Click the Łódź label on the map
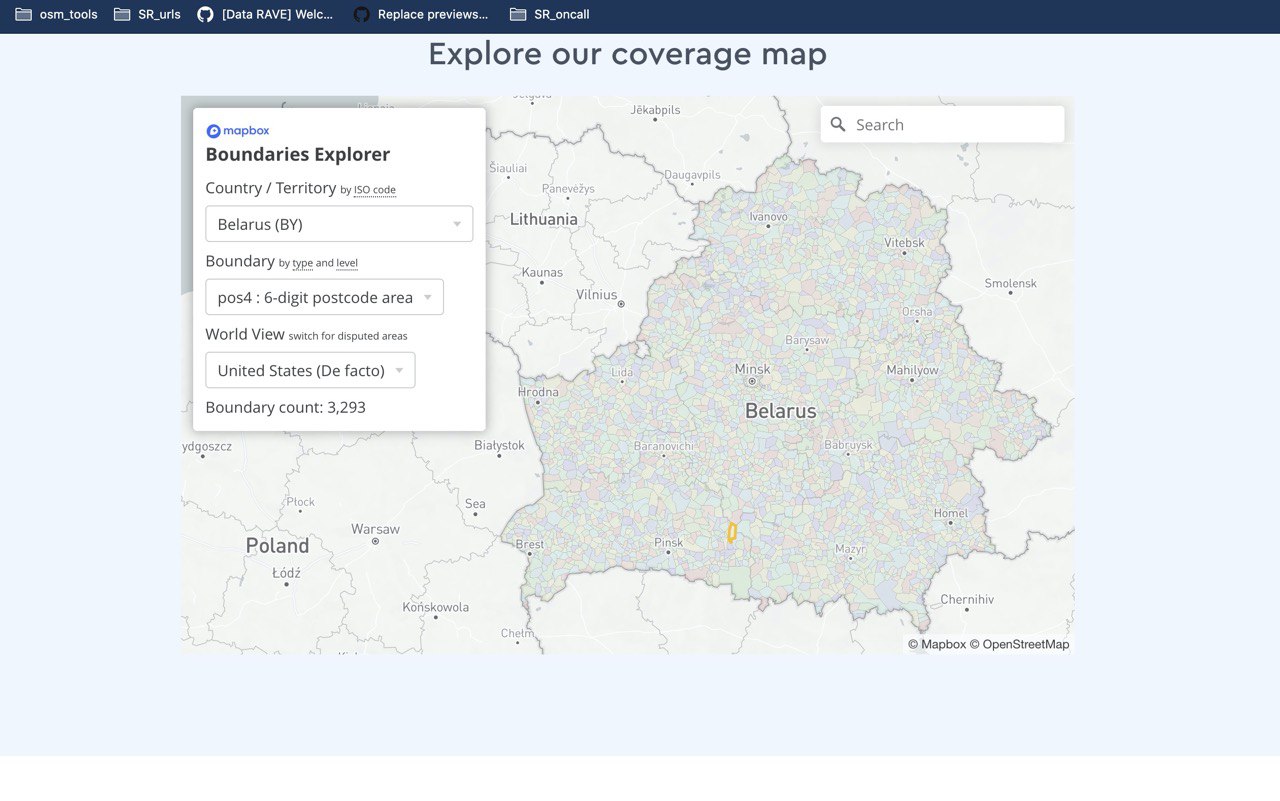 pyautogui.click(x=286, y=573)
